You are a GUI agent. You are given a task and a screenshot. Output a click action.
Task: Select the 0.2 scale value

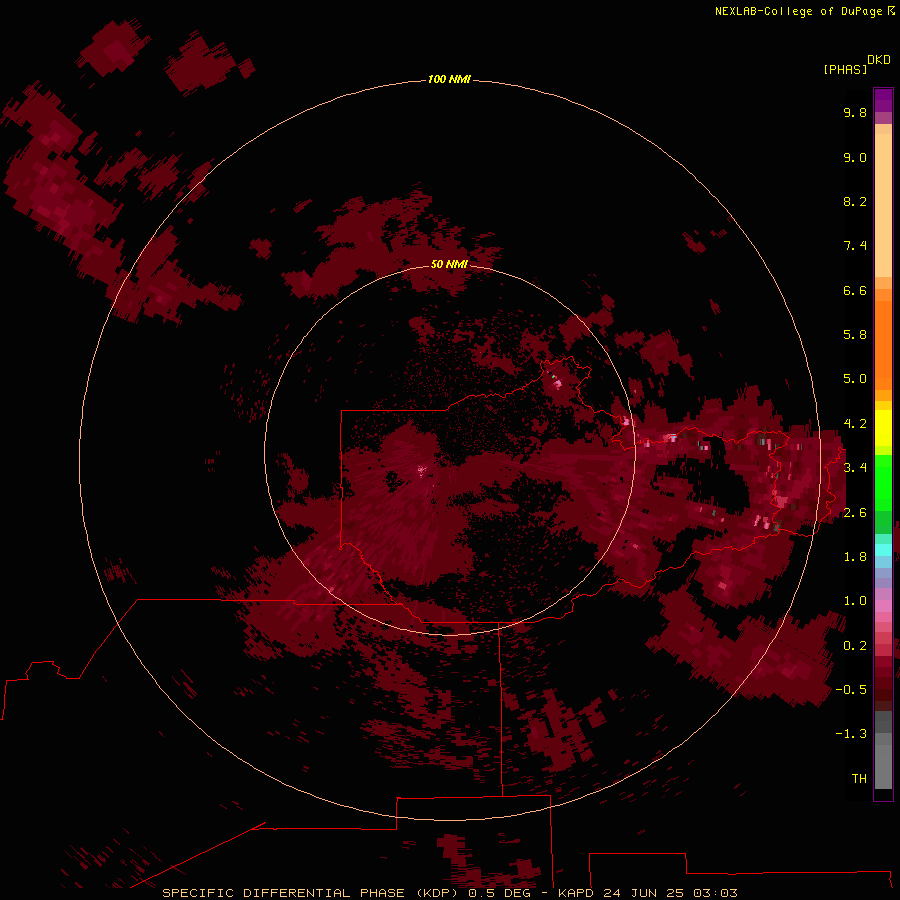855,646
